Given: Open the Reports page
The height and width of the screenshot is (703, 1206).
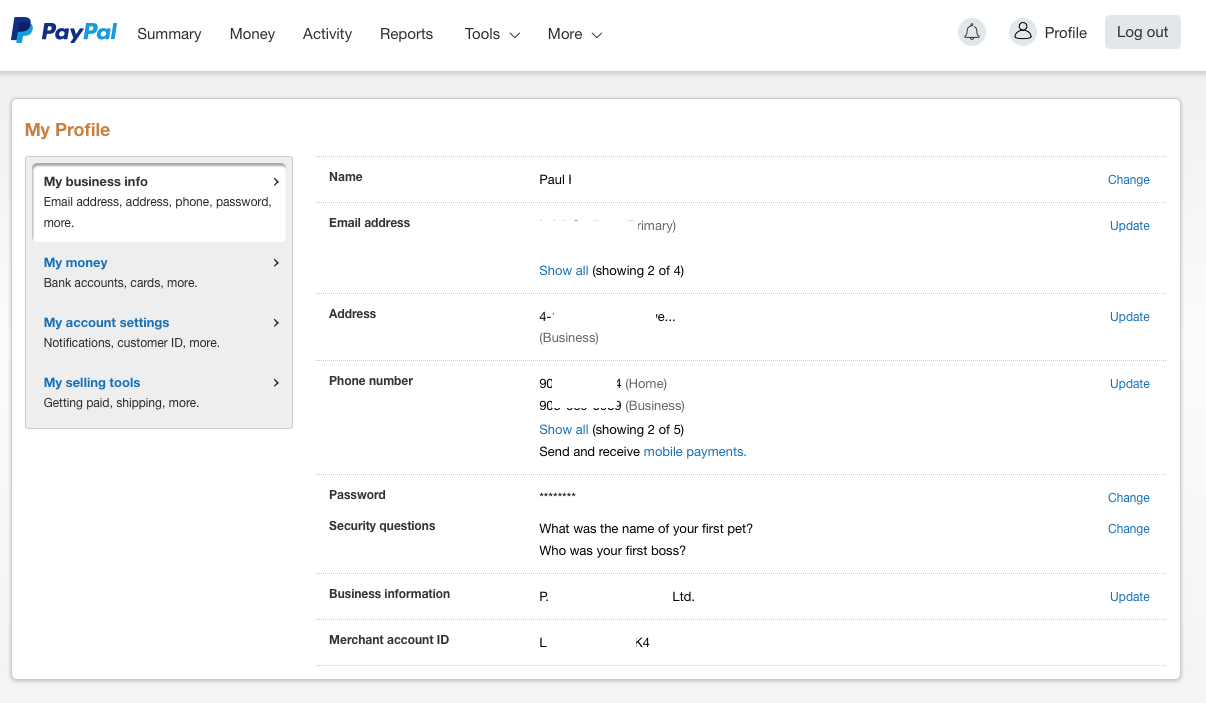Looking at the screenshot, I should point(406,34).
